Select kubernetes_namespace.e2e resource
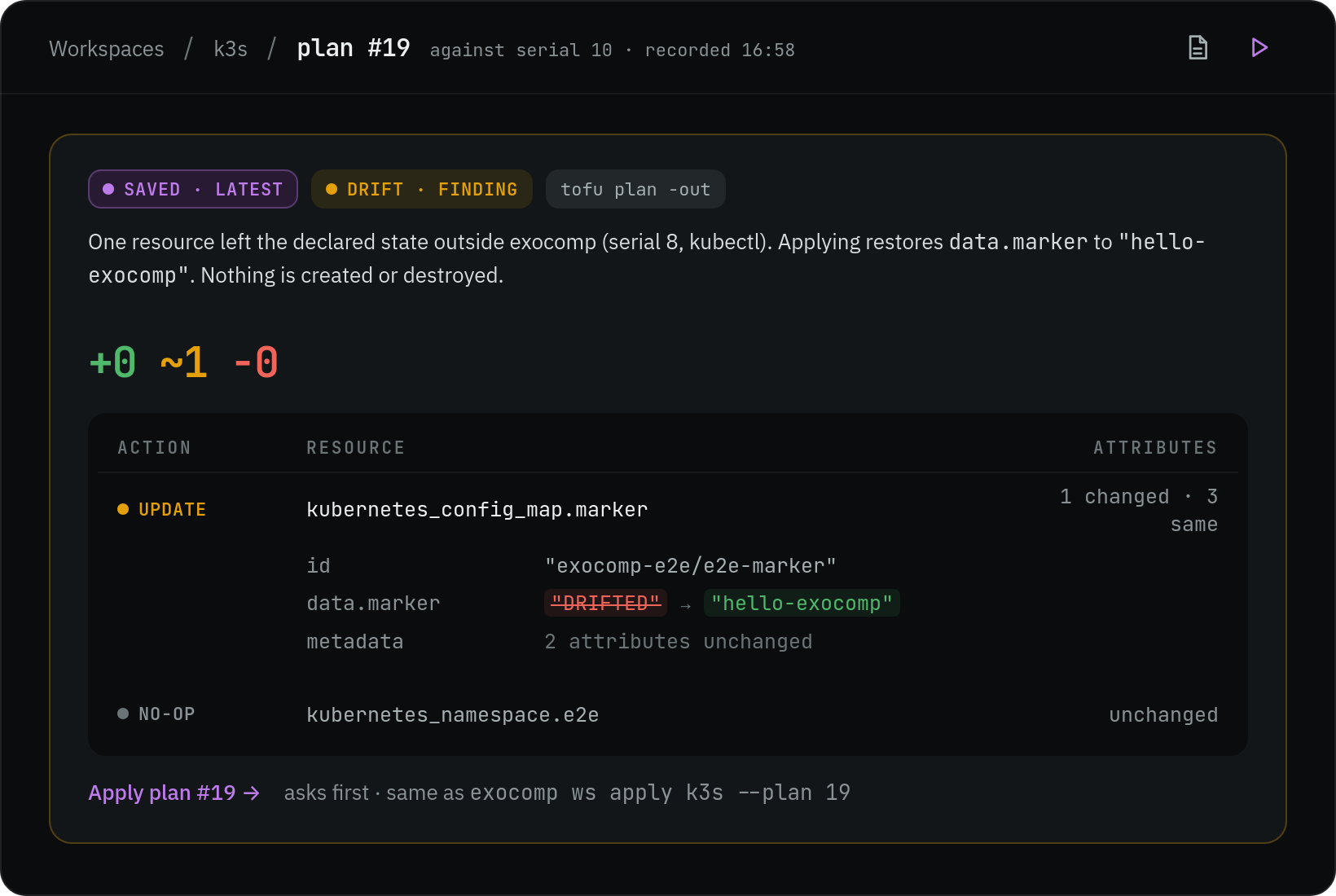The height and width of the screenshot is (896, 1336). 453,715
